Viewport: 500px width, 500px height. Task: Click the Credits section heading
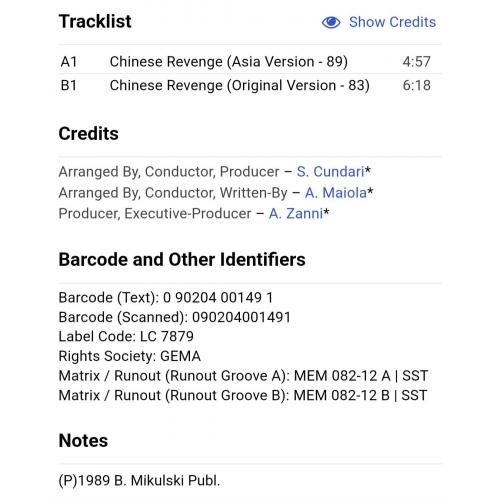tap(88, 134)
